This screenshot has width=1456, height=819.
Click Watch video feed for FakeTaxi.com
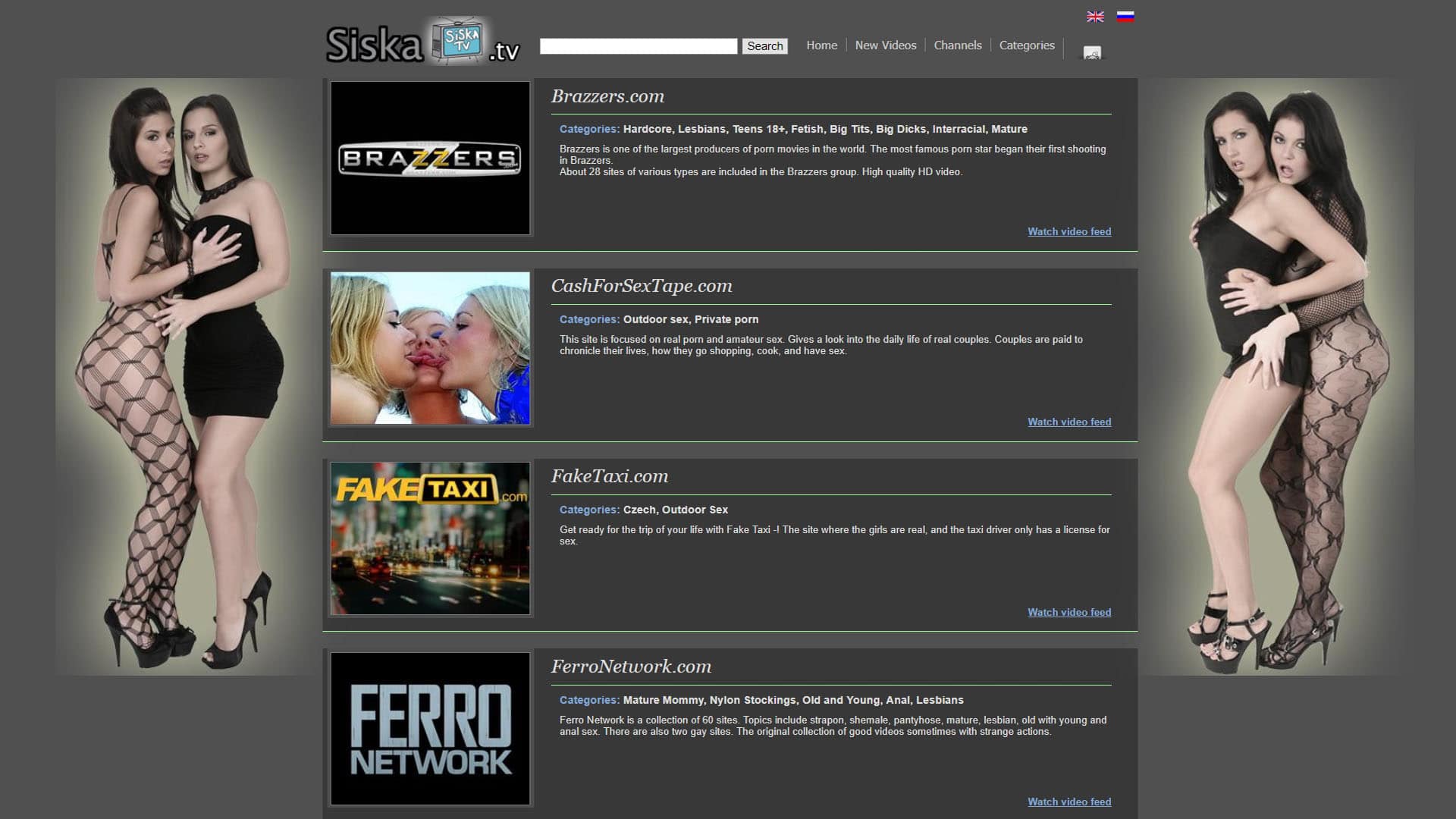1069,612
